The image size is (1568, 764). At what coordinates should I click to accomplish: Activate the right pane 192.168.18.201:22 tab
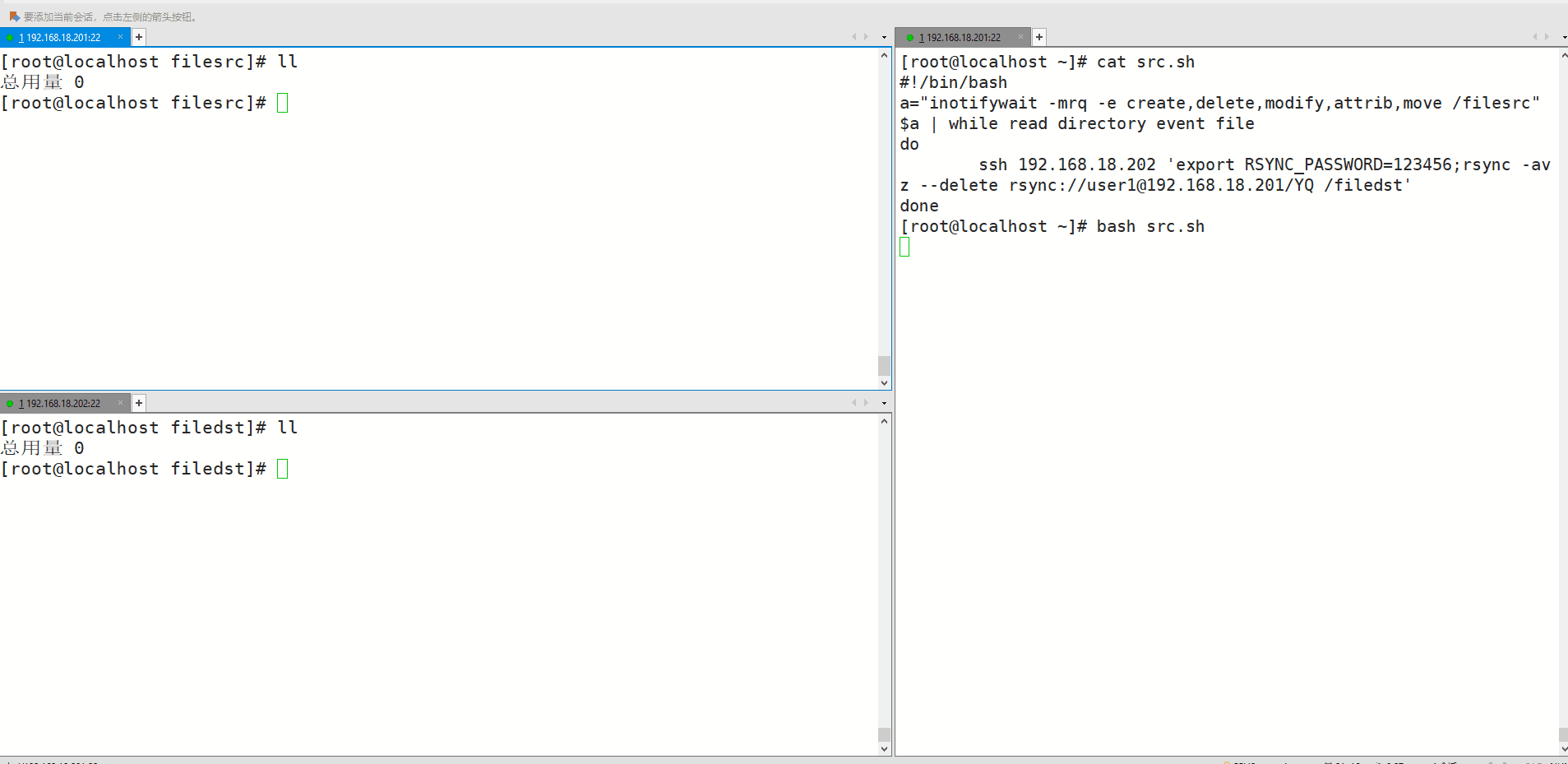click(963, 38)
